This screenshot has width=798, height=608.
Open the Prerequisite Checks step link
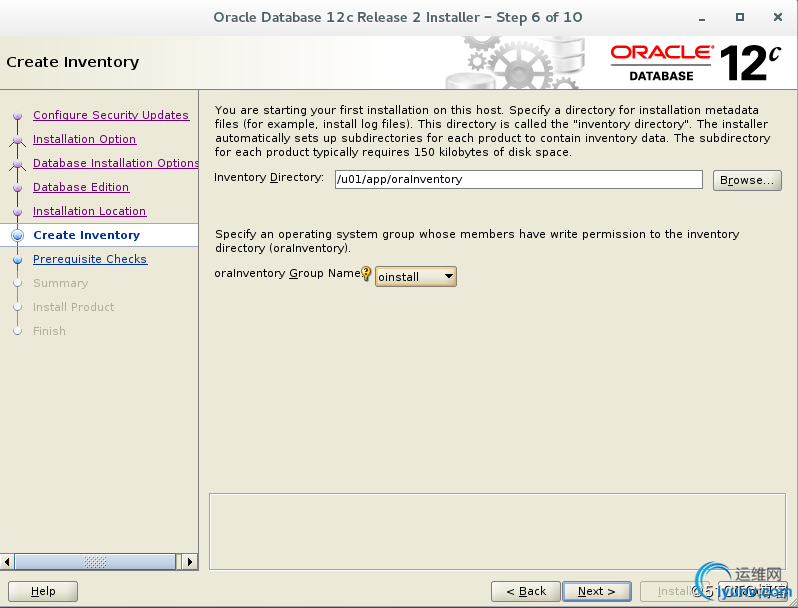pos(90,259)
